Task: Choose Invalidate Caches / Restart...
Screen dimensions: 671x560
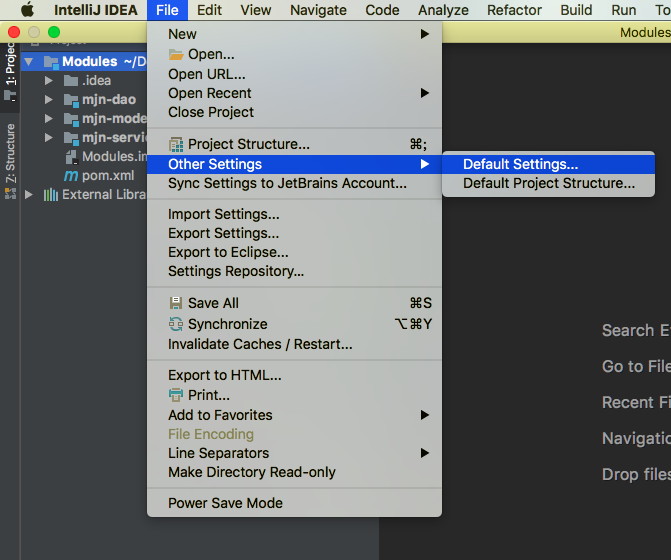Action: [294, 344]
